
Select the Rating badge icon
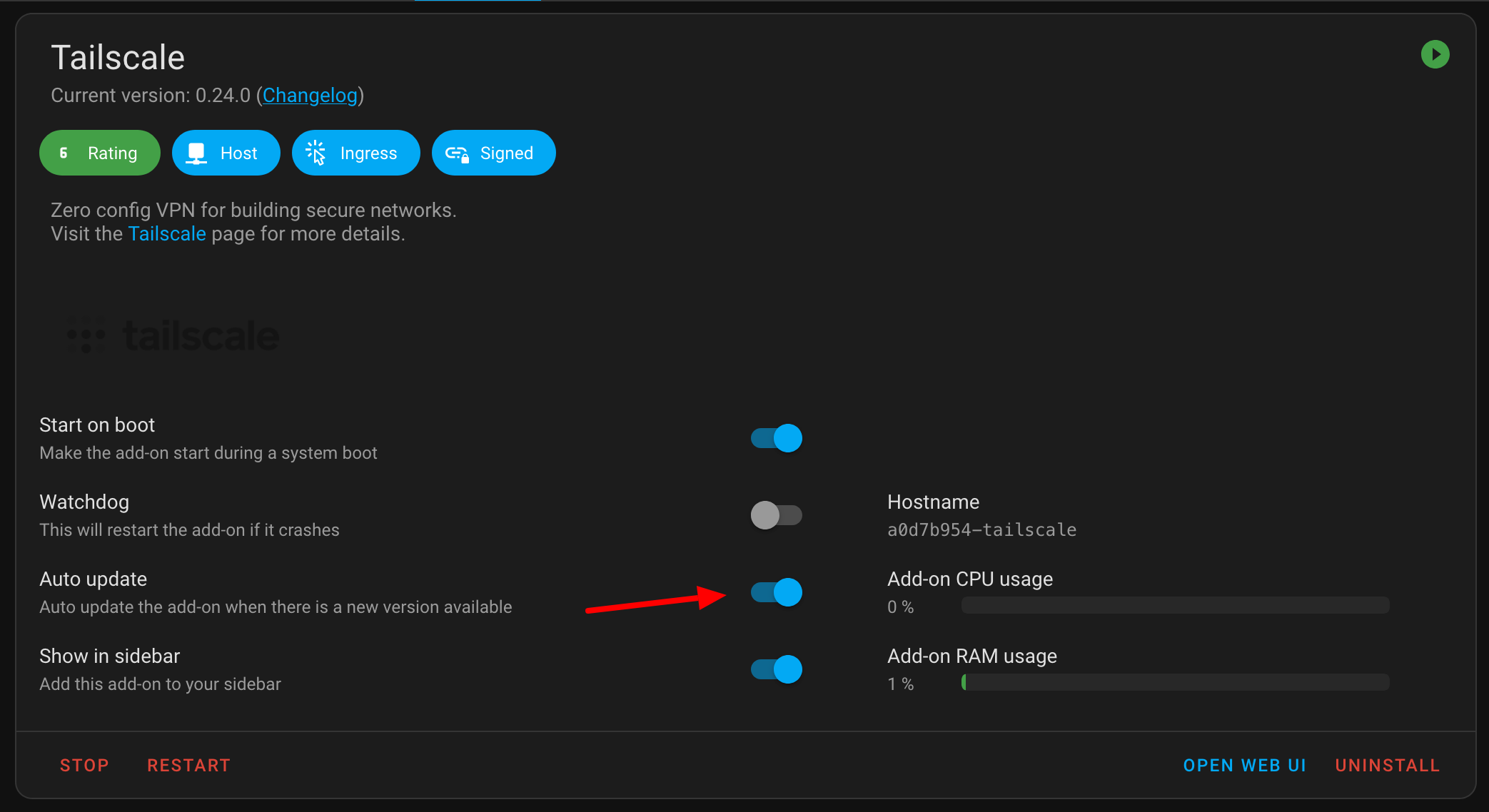click(x=99, y=152)
